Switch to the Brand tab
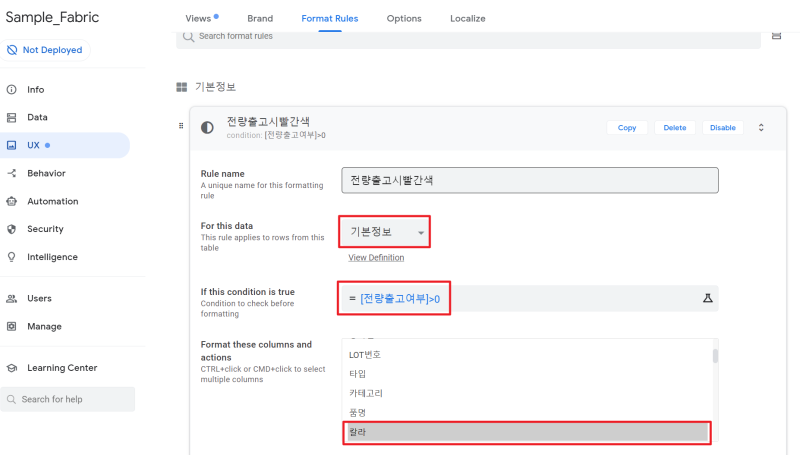This screenshot has width=800, height=455. pyautogui.click(x=260, y=18)
